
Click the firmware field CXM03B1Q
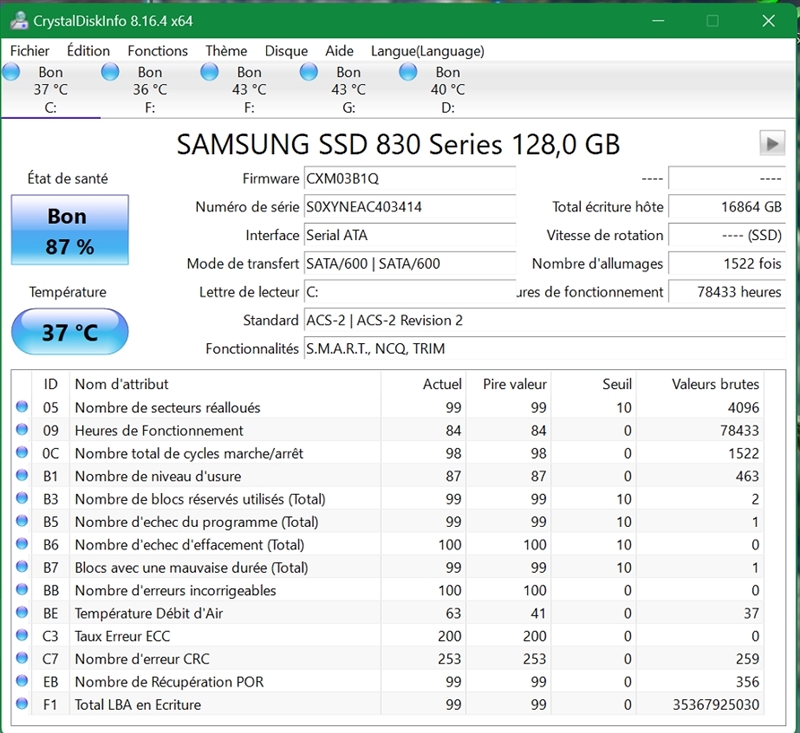pos(409,179)
